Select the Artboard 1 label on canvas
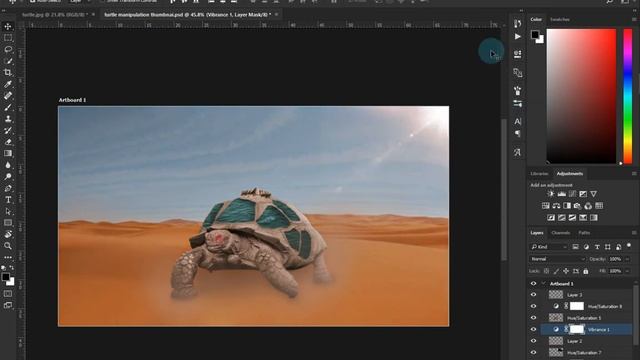This screenshot has width=640, height=360. click(x=72, y=100)
